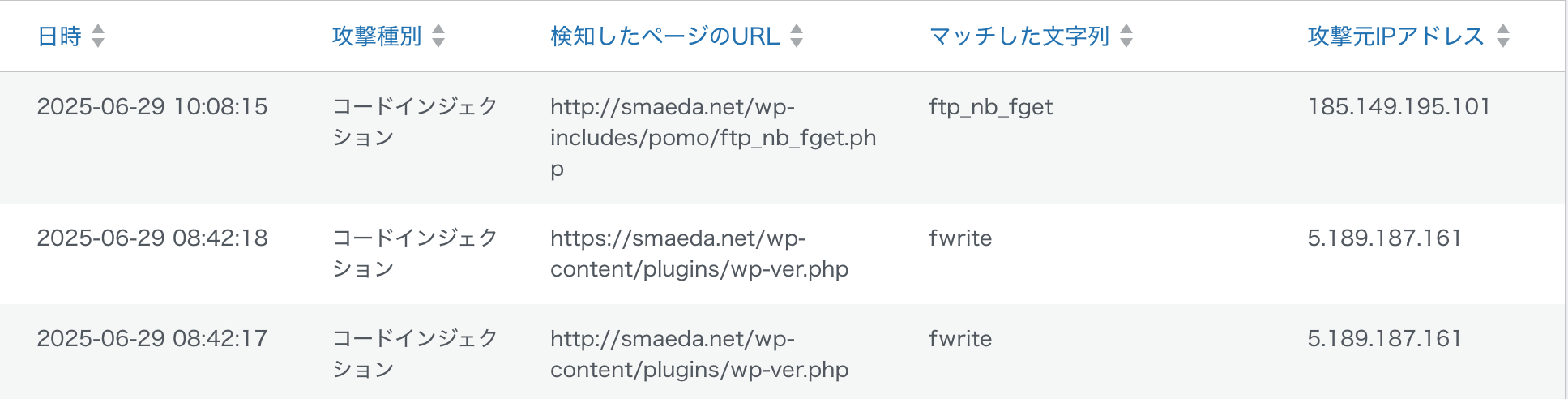The image size is (1568, 399).
Task: Click the 日時 column header
Action: pyautogui.click(x=60, y=36)
